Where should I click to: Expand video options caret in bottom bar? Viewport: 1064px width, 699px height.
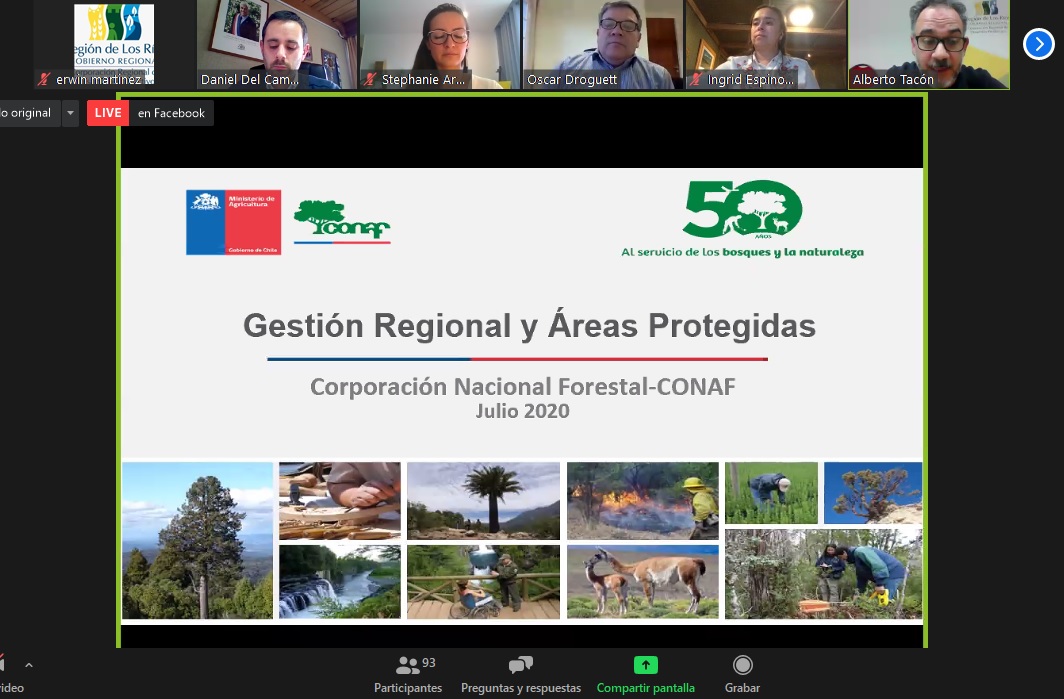[28, 666]
